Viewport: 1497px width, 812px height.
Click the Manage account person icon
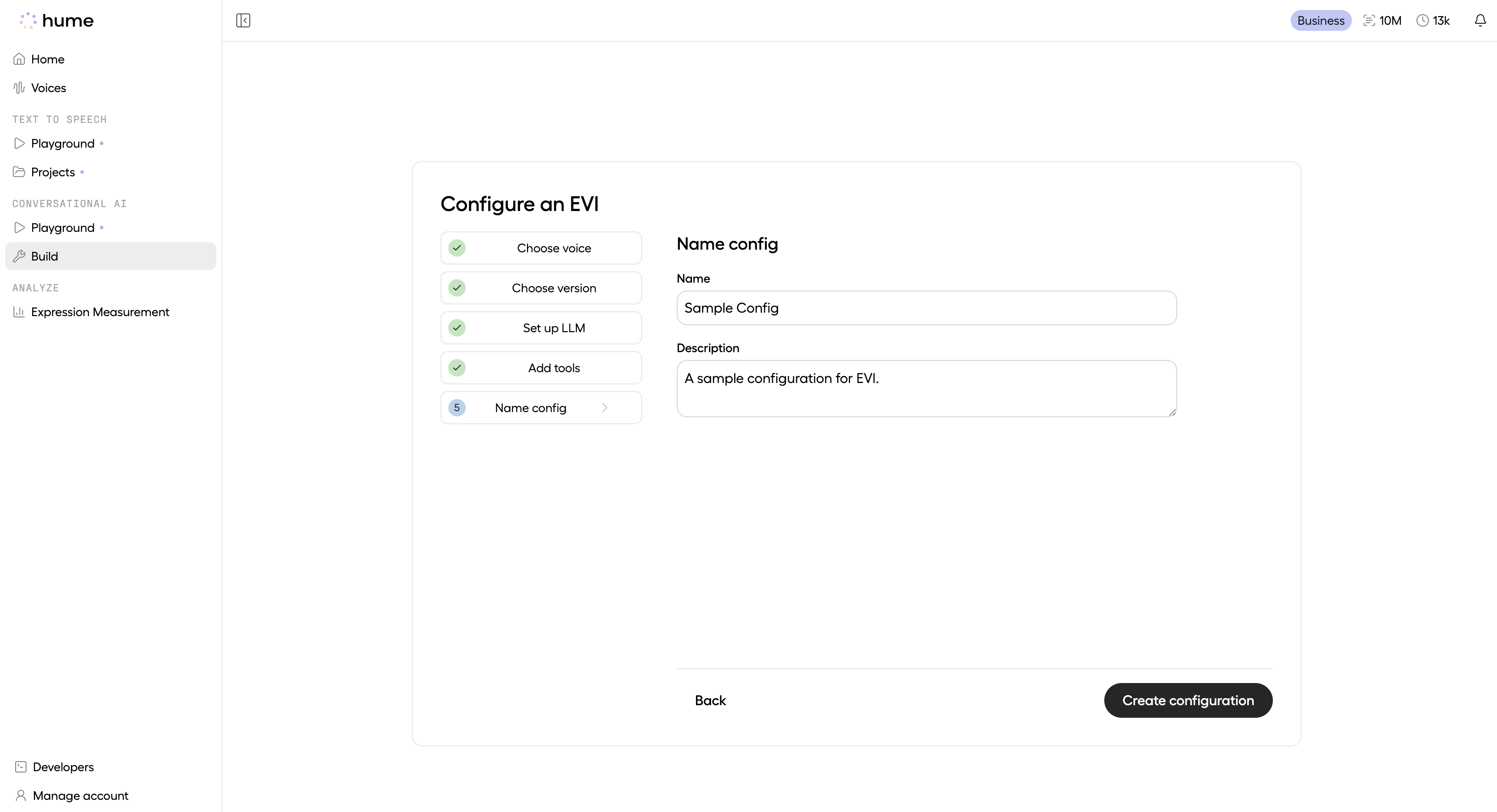coord(20,795)
